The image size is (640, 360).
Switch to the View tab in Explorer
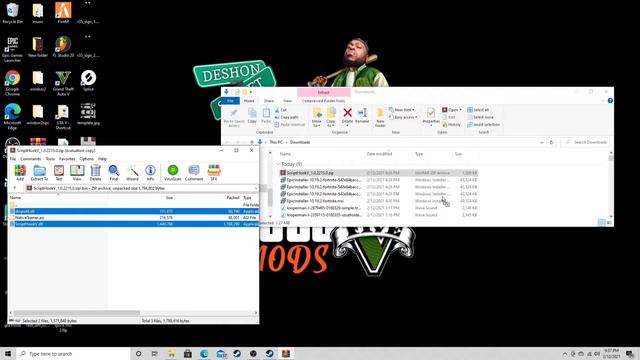tap(287, 101)
